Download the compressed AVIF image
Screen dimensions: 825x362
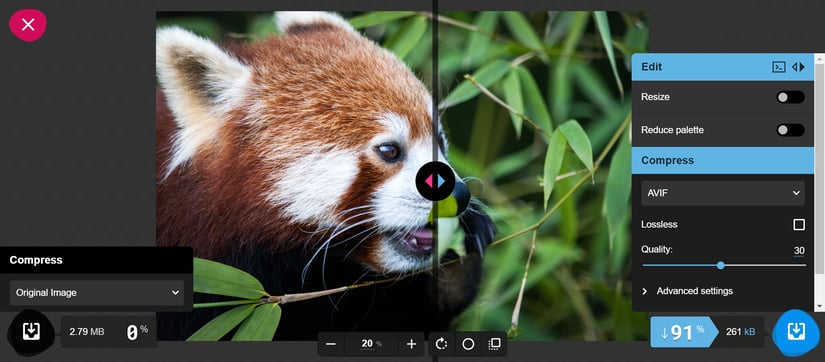pos(796,331)
